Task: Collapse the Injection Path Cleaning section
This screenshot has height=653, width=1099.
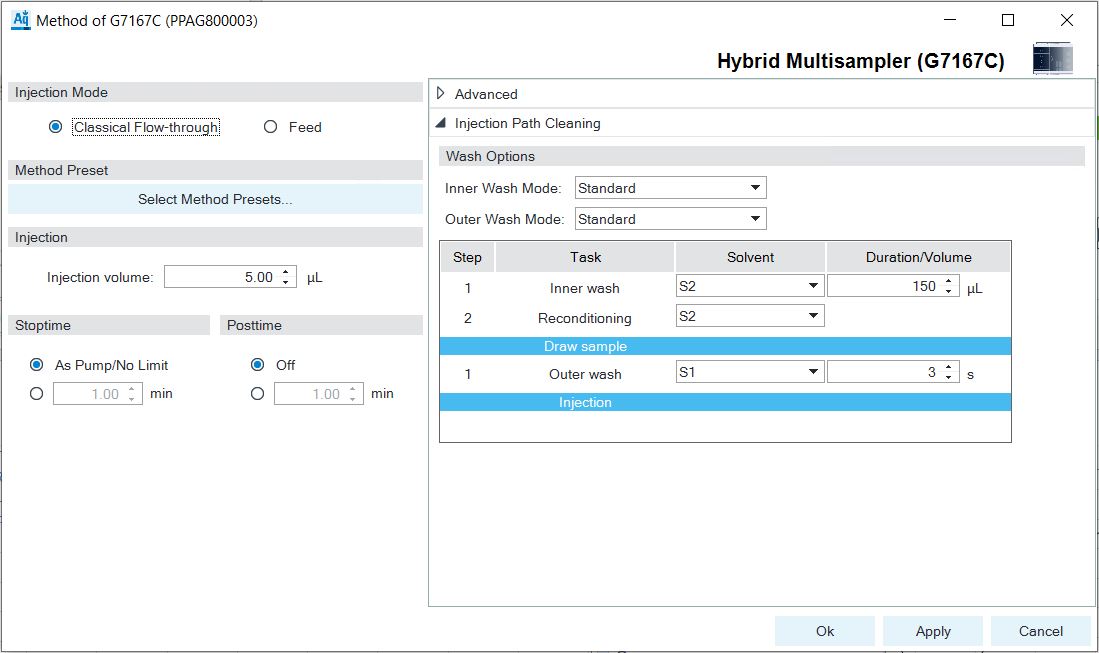Action: [x=441, y=123]
